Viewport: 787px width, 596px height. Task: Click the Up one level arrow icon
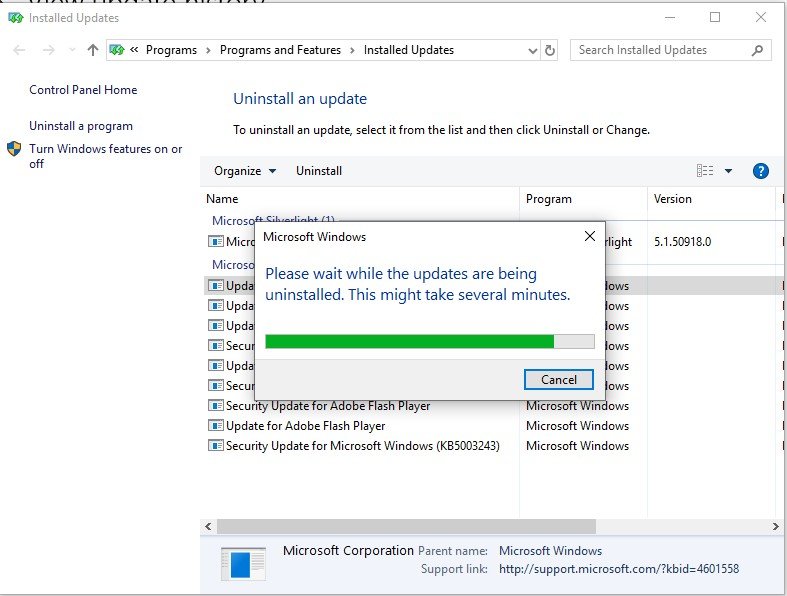[93, 50]
